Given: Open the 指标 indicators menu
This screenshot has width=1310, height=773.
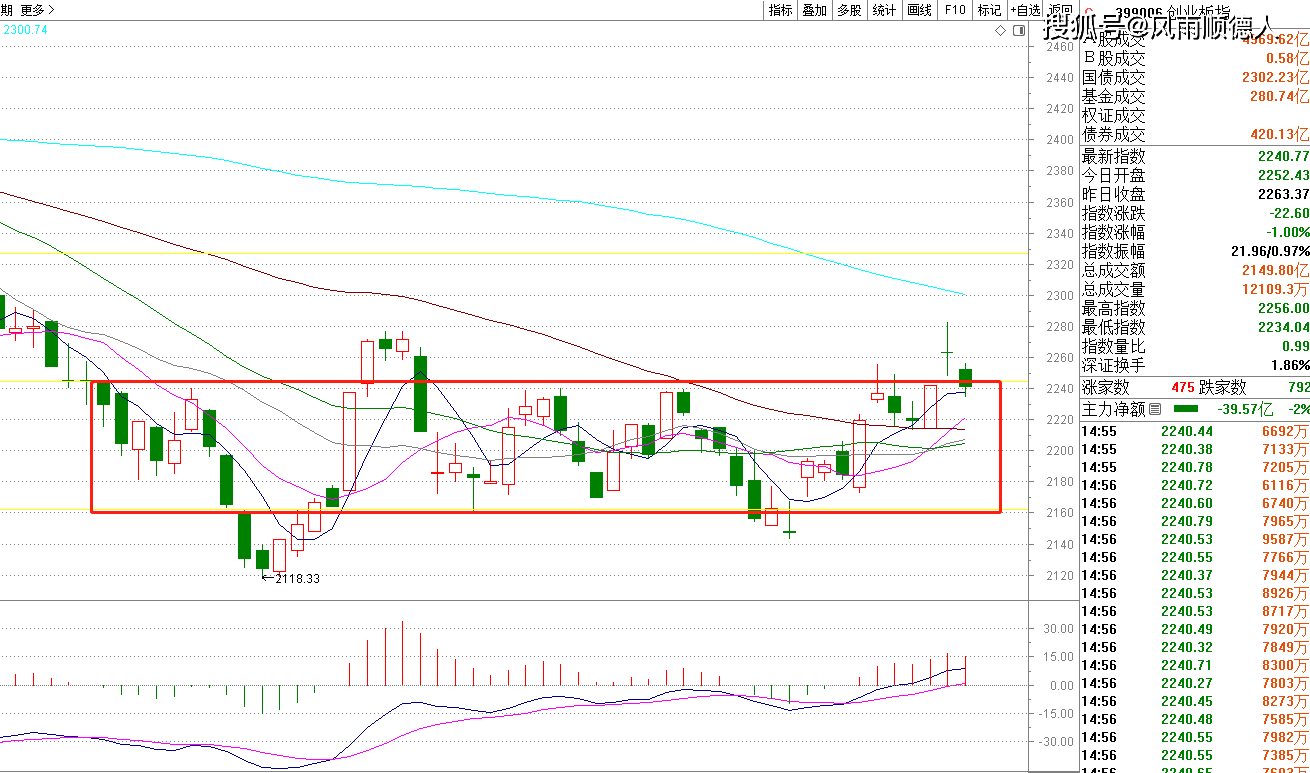Looking at the screenshot, I should [780, 10].
